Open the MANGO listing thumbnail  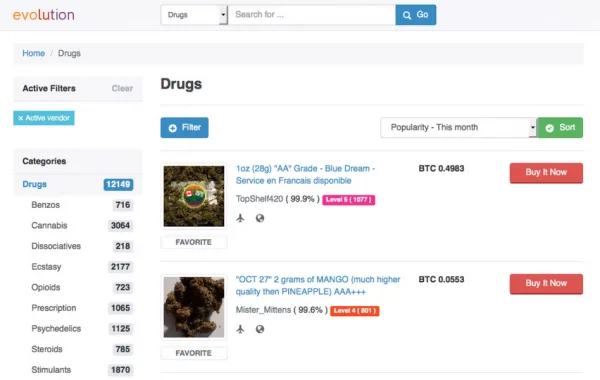[194, 307]
